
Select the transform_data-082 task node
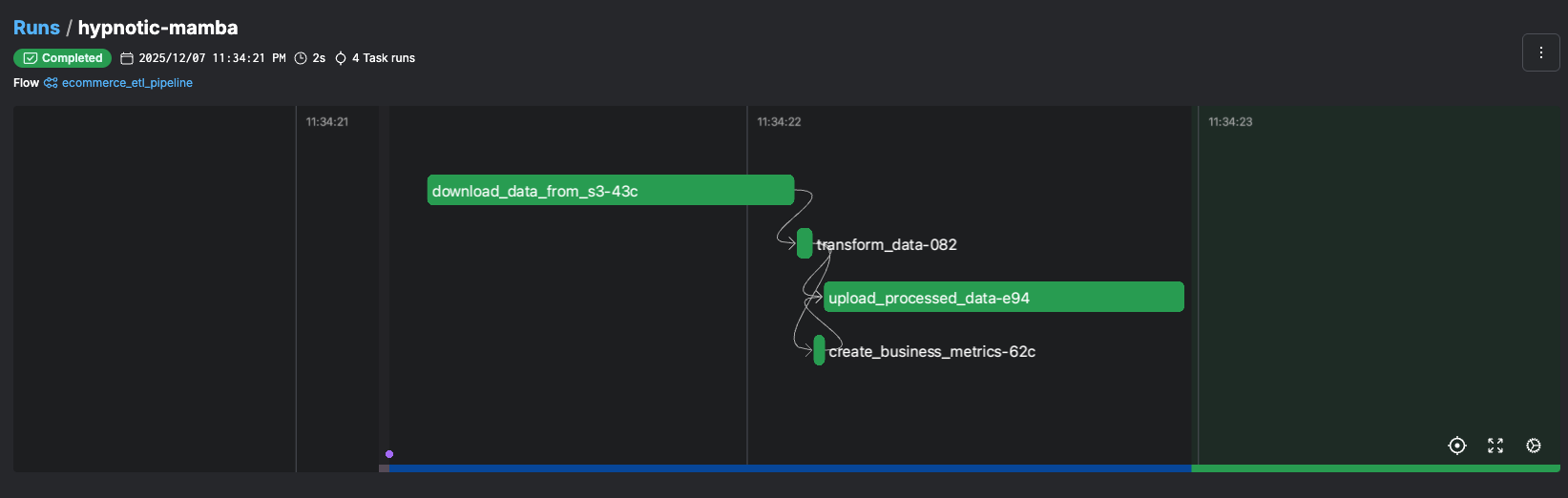coord(805,243)
